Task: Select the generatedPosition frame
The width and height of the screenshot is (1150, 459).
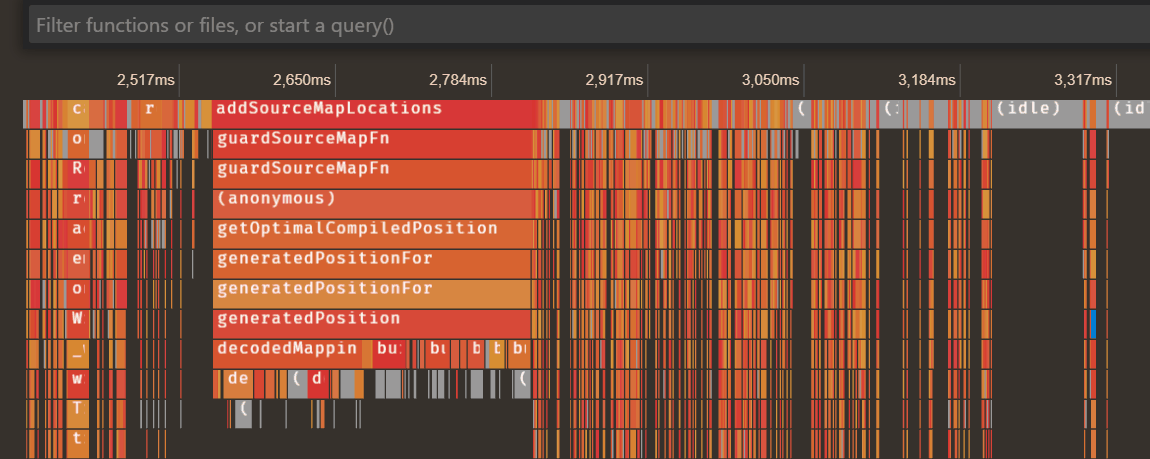Action: [x=372, y=319]
